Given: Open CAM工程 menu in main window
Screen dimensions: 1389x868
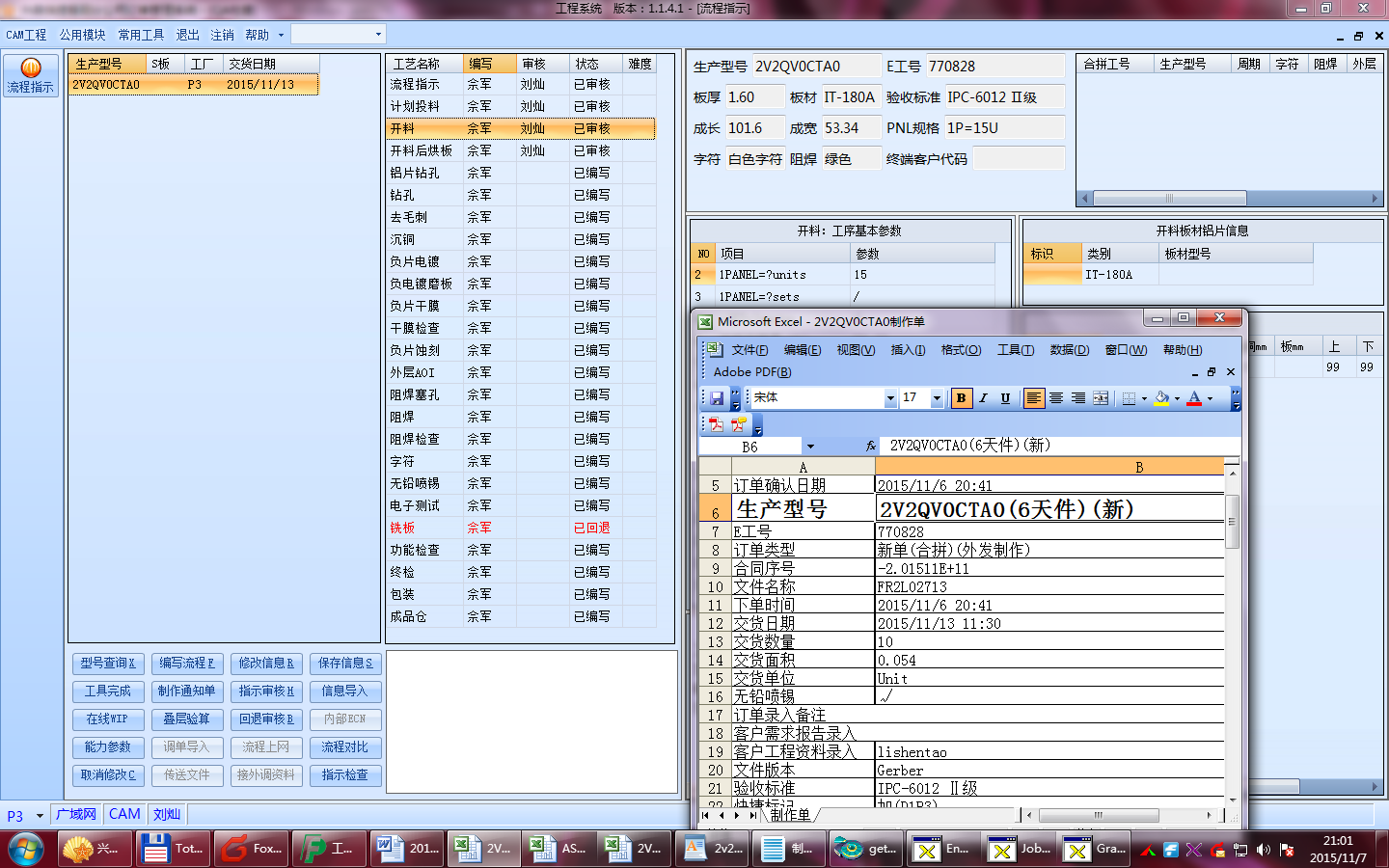Looking at the screenshot, I should [26, 35].
